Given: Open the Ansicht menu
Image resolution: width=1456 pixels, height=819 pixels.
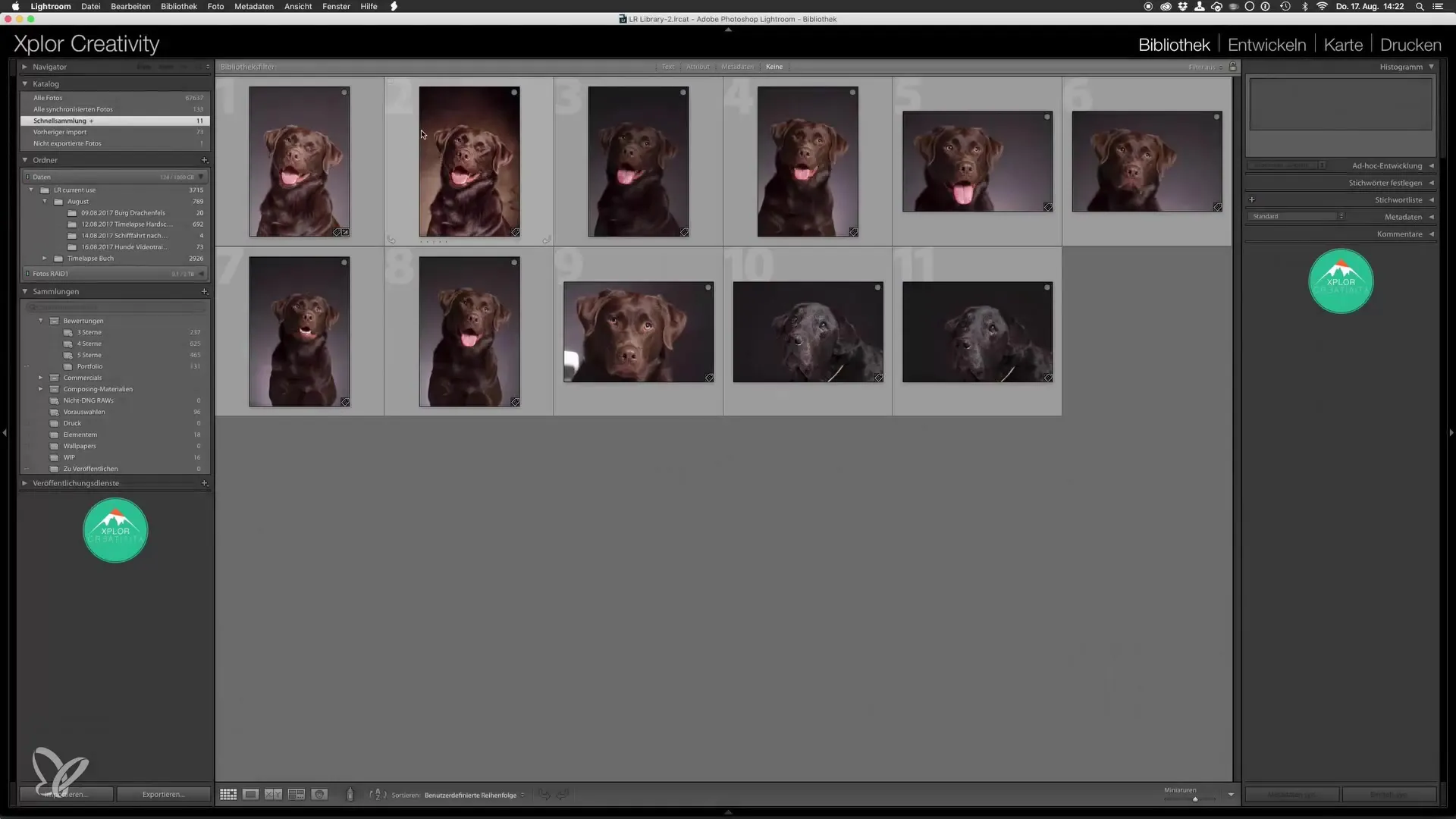Looking at the screenshot, I should tap(298, 6).
